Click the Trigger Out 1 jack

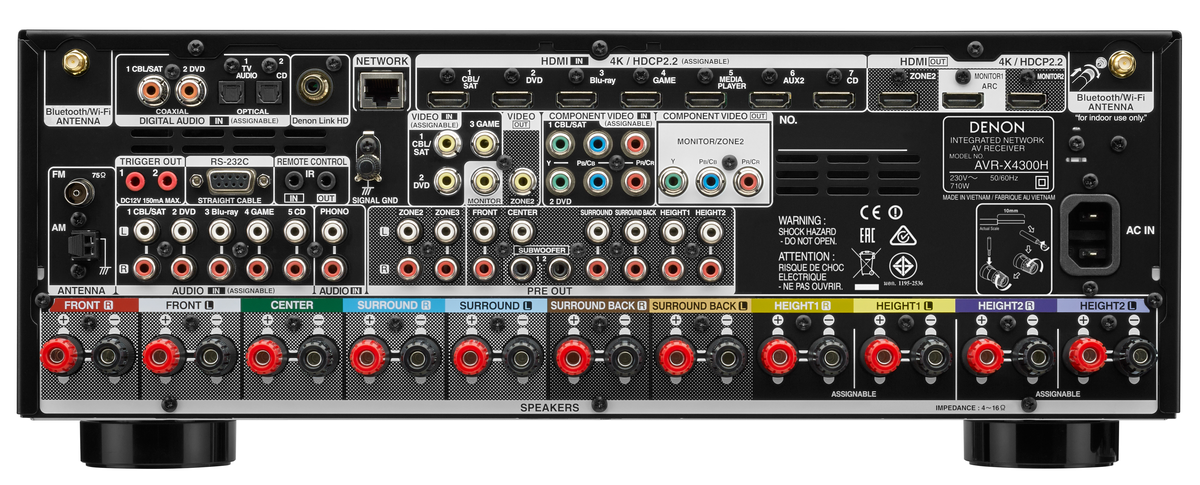point(133,181)
